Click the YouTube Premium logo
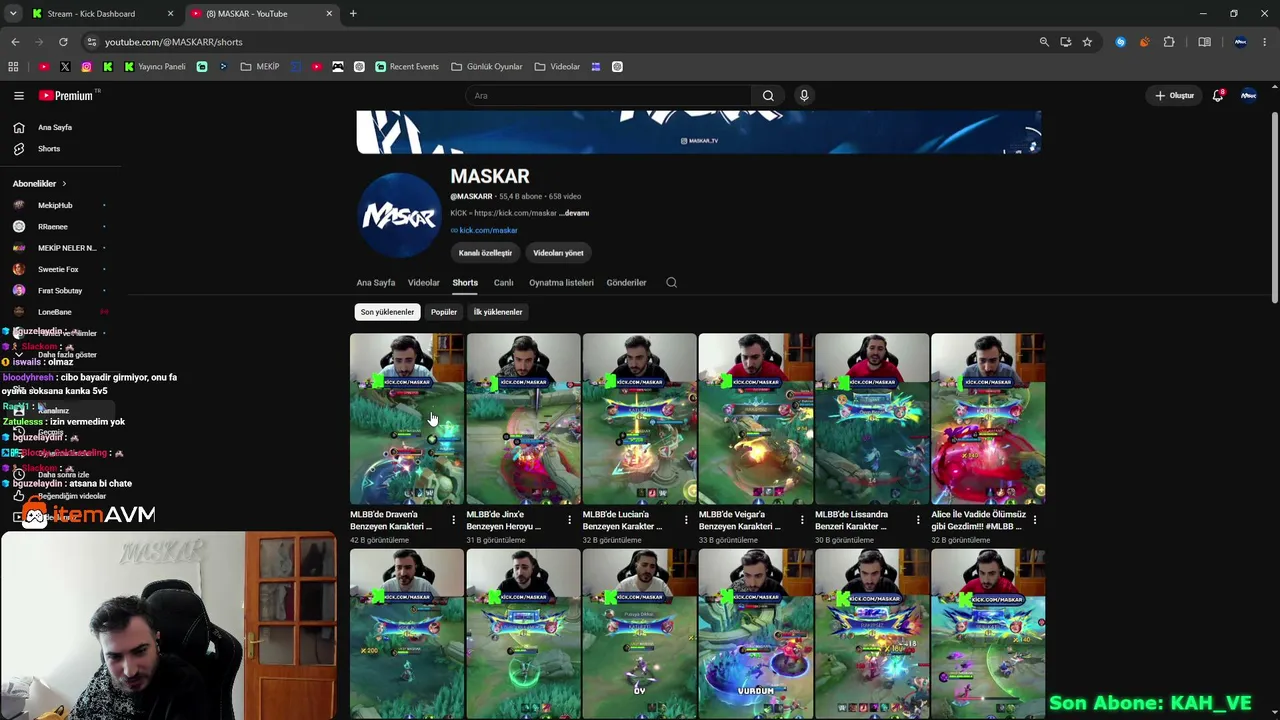Image resolution: width=1280 pixels, height=720 pixels. pos(68,96)
